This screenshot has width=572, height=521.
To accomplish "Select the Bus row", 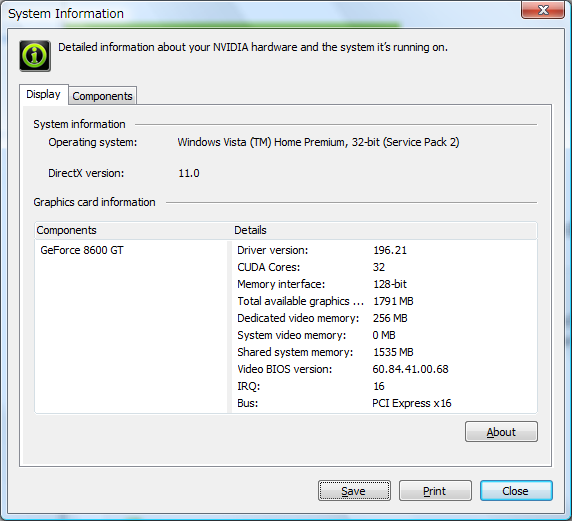I will point(384,403).
